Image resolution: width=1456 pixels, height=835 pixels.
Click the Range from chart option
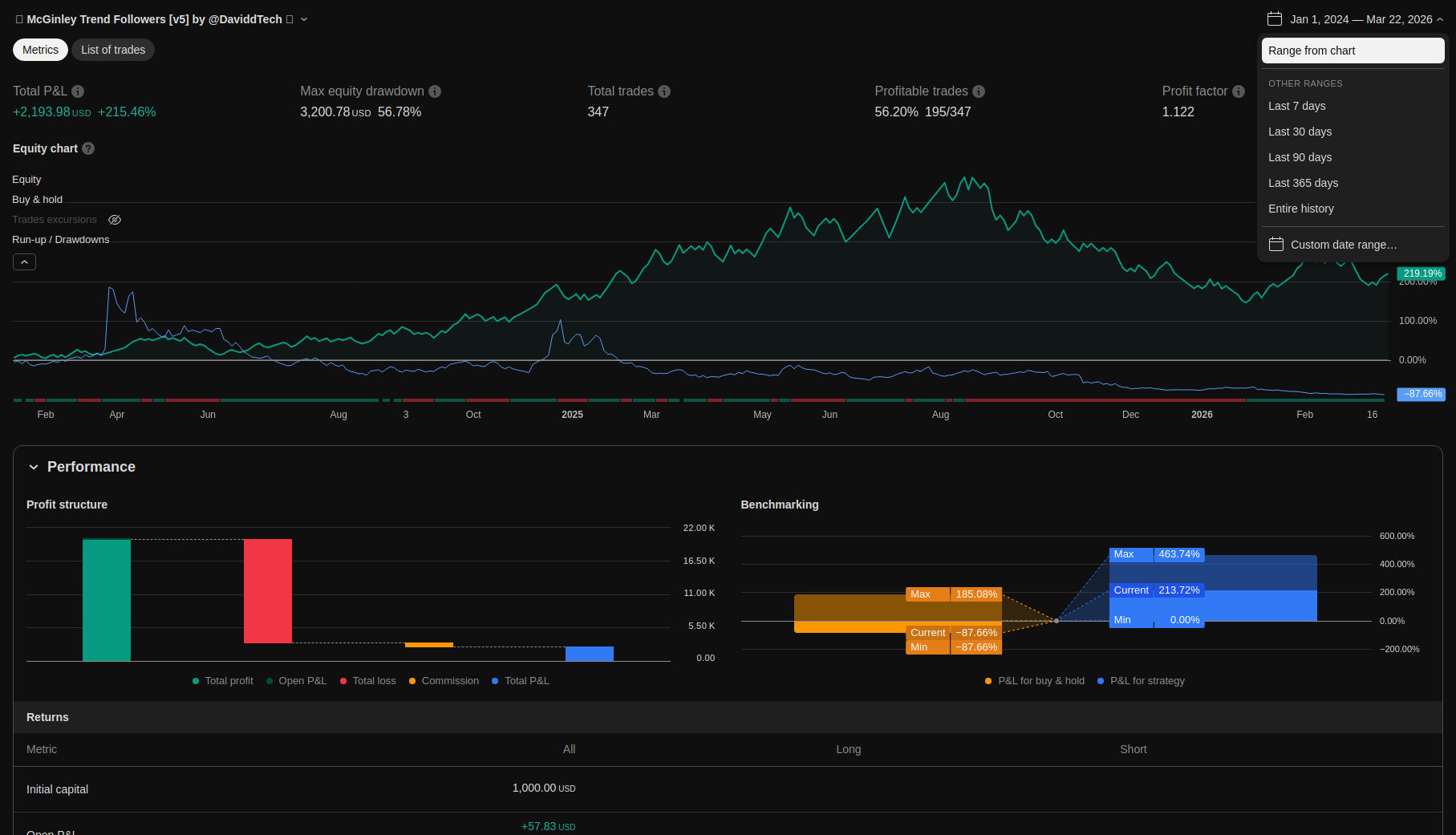coord(1353,51)
